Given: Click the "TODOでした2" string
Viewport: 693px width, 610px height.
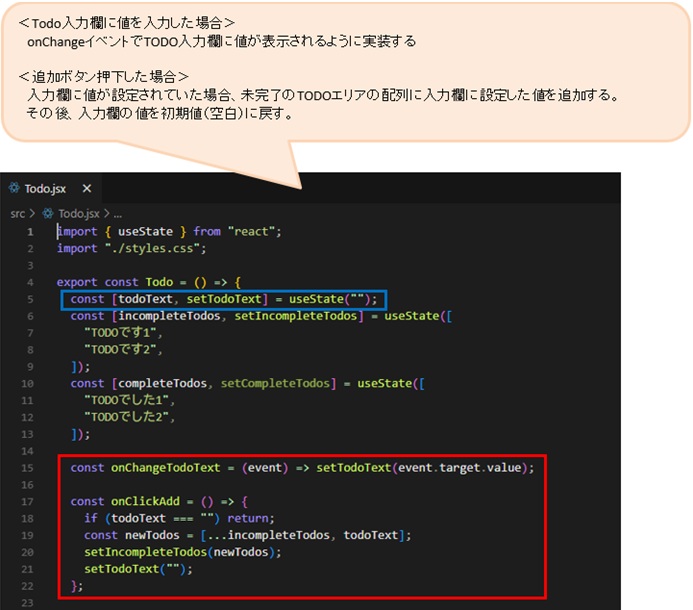Looking at the screenshot, I should click(x=127, y=417).
